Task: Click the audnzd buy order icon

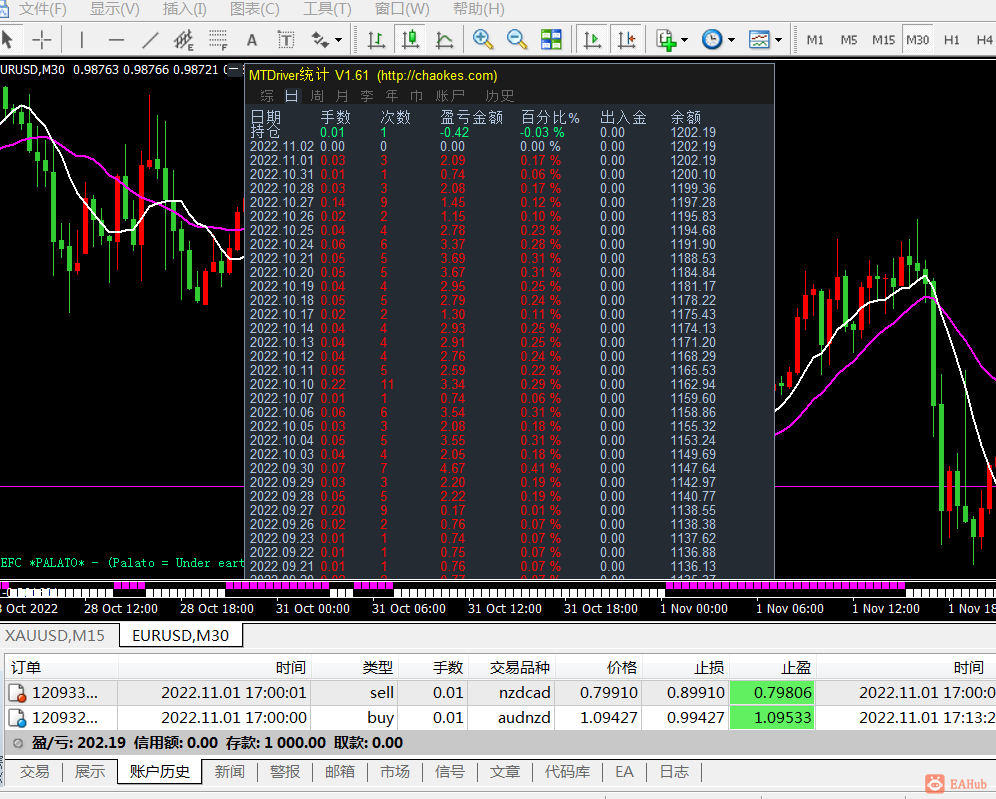Action: (x=17, y=718)
